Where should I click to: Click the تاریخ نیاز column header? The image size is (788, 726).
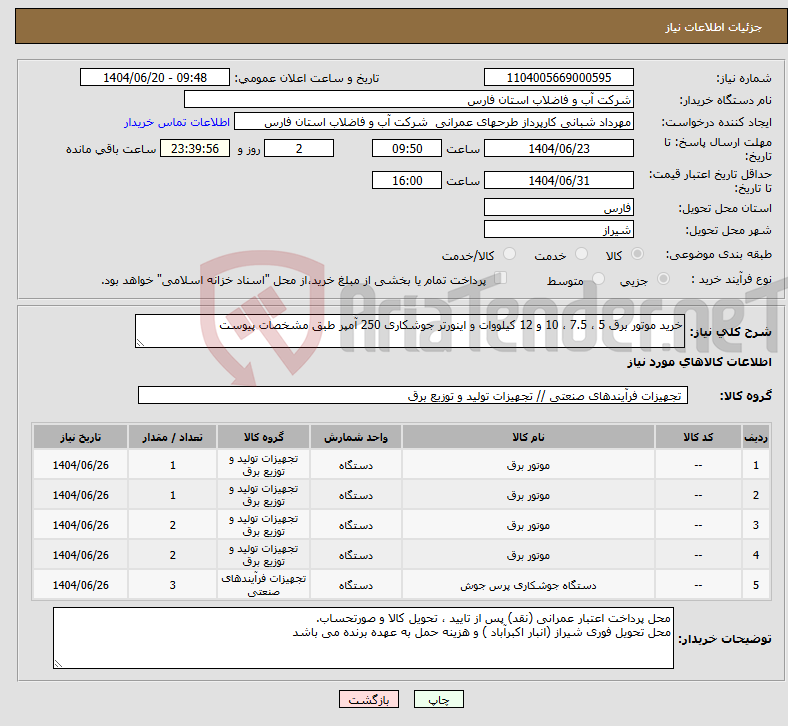[x=80, y=437]
